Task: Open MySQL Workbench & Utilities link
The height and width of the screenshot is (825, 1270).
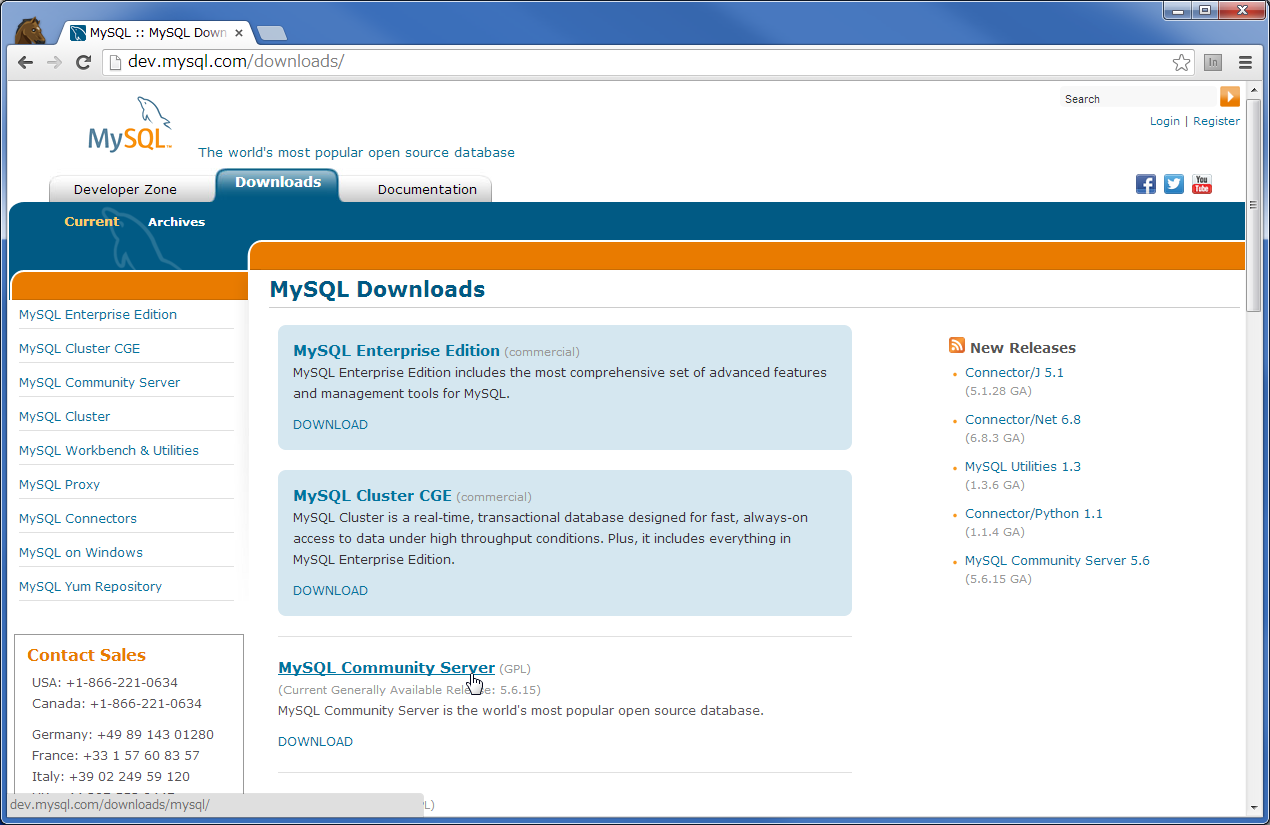Action: tap(109, 450)
